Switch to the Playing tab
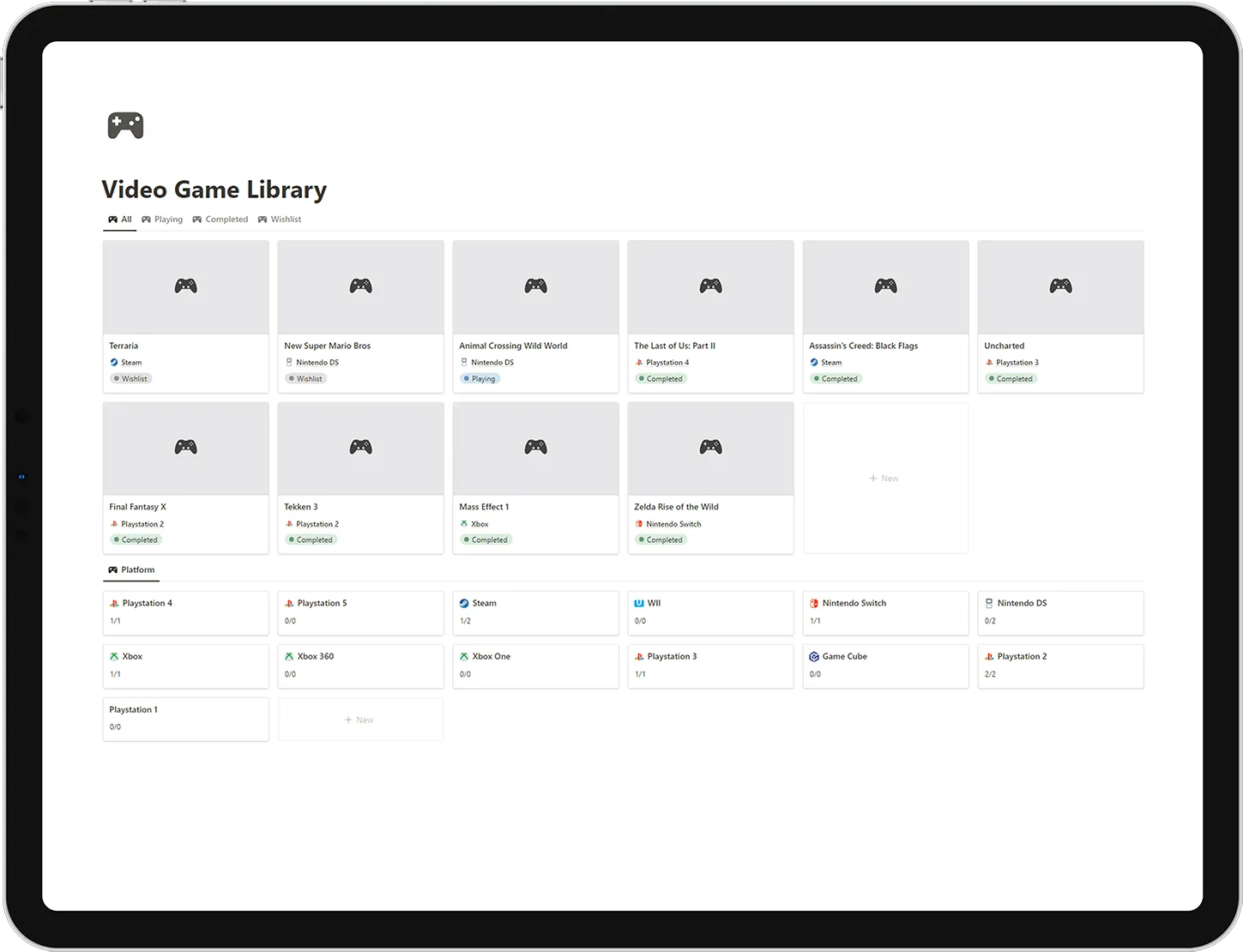Viewport: 1243px width, 952px height. pos(162,219)
